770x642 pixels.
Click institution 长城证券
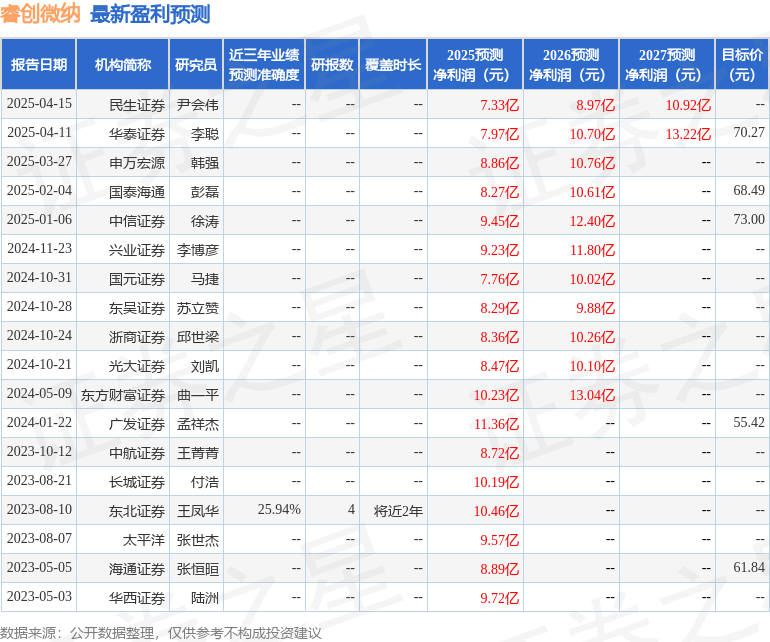coord(137,482)
